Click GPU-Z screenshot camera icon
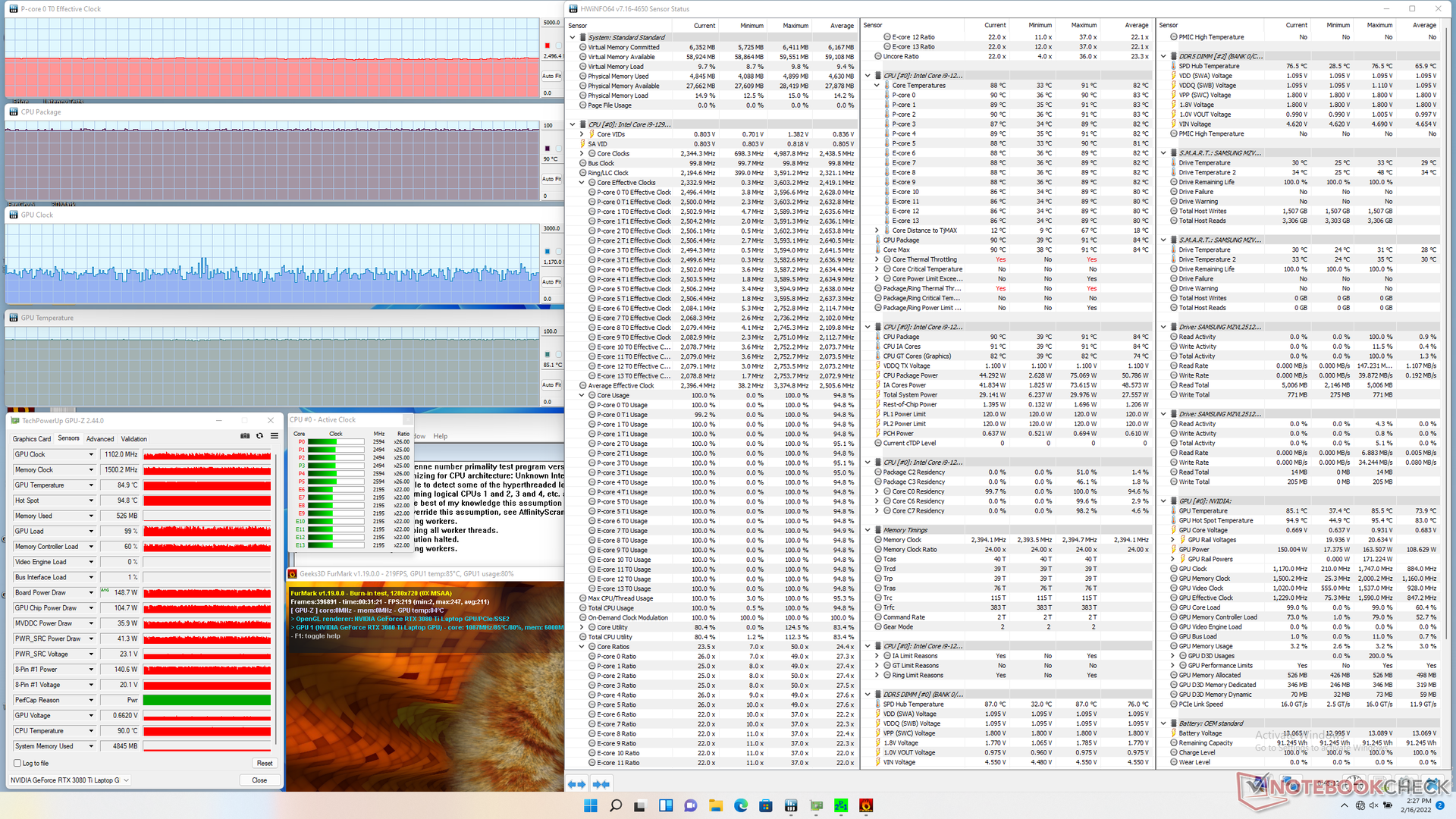The height and width of the screenshot is (819, 1456). pyautogui.click(x=245, y=436)
